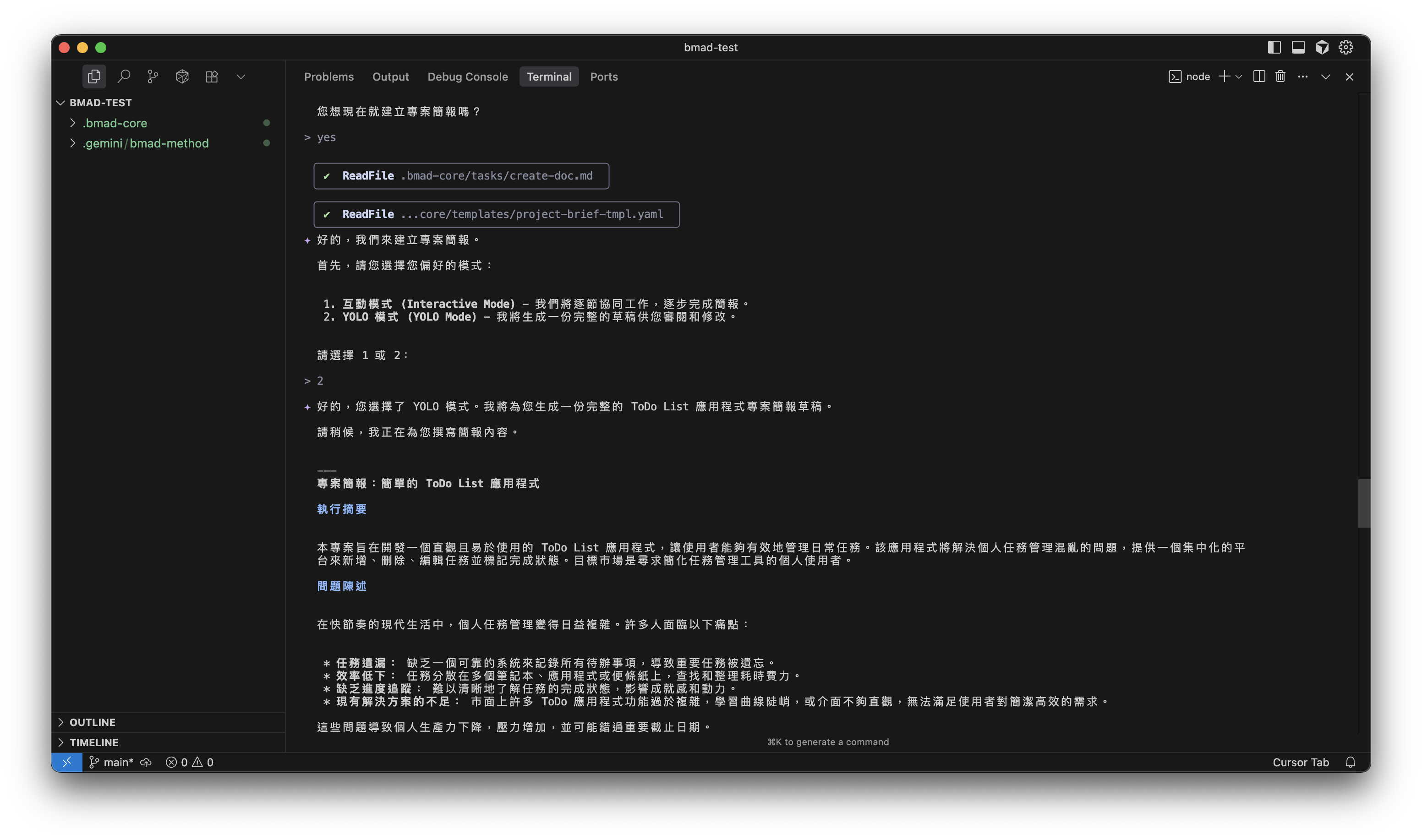
Task: Switch to the Output tab
Action: 391,76
